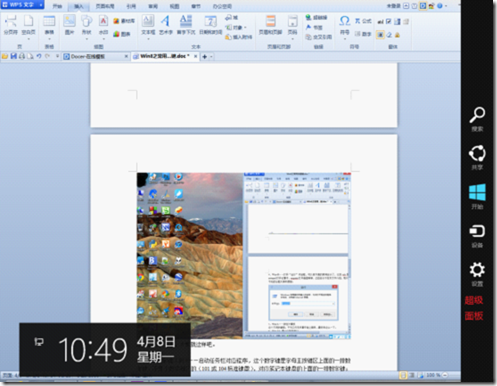Image resolution: width=497 pixels, height=386 pixels.
Task: Click the Share charm in the sidebar
Action: pyautogui.click(x=477, y=157)
